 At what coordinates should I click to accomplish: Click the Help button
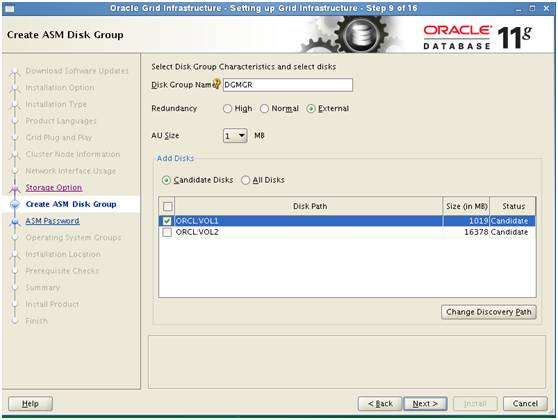(30, 404)
